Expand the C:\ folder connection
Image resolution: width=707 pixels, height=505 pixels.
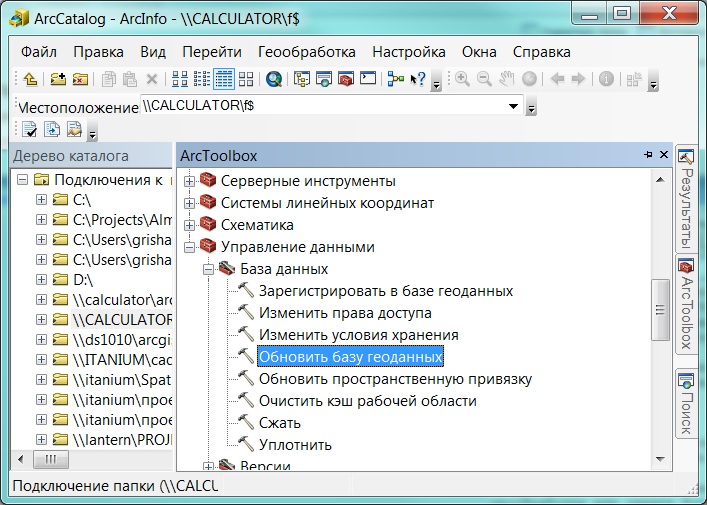click(41, 200)
